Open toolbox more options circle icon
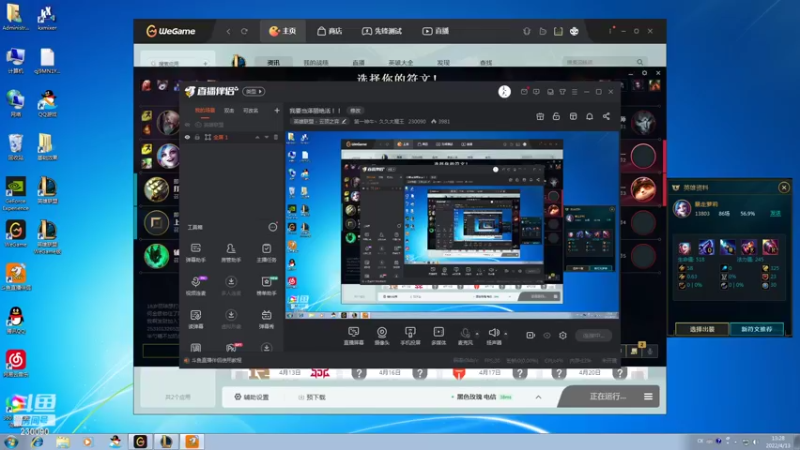800x450 pixels. (273, 227)
